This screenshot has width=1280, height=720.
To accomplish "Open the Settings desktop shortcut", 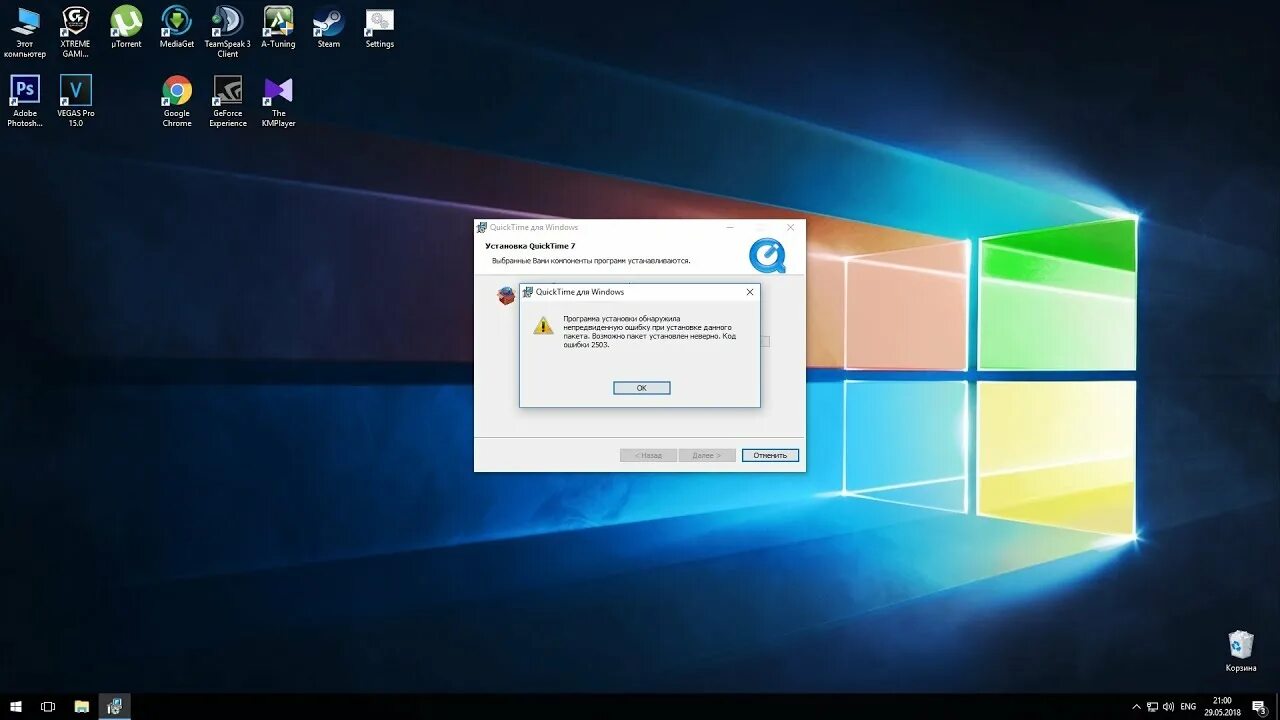I will pos(380,27).
